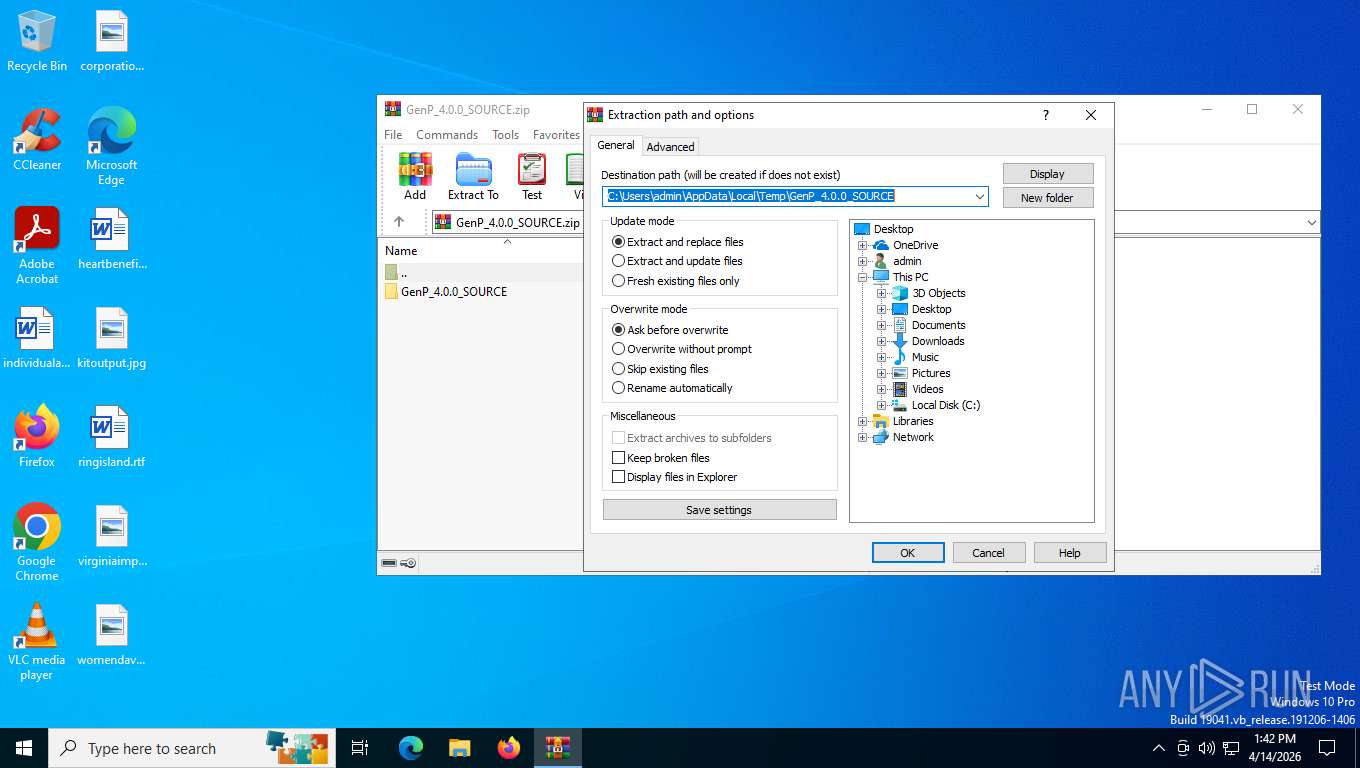This screenshot has height=768, width=1360.
Task: Click the volume icon in system tray
Action: coord(1206,748)
